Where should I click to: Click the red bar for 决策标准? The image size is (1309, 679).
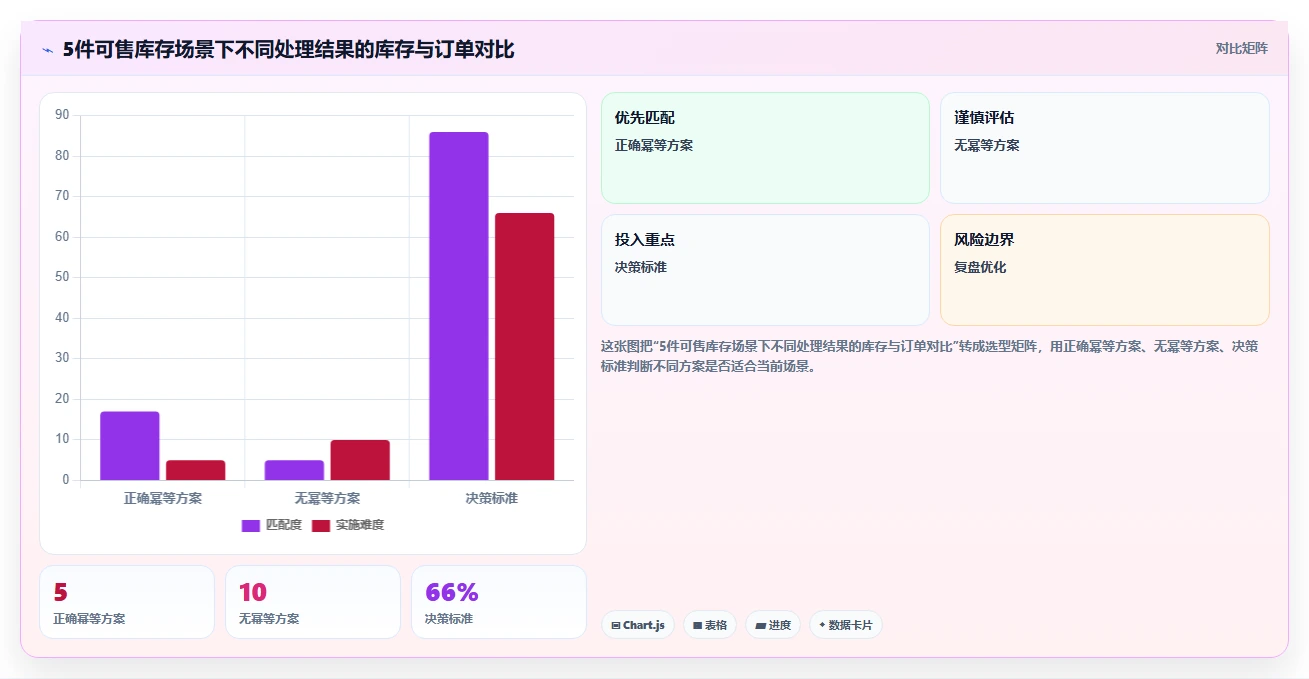tap(524, 346)
